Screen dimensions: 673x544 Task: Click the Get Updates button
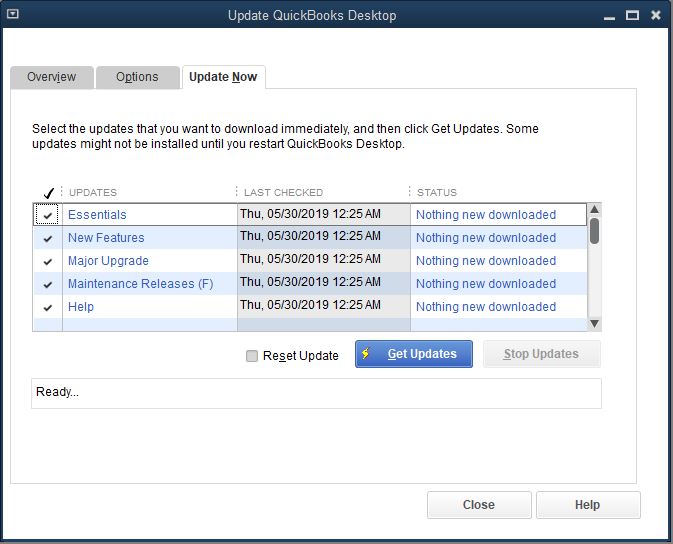(414, 354)
